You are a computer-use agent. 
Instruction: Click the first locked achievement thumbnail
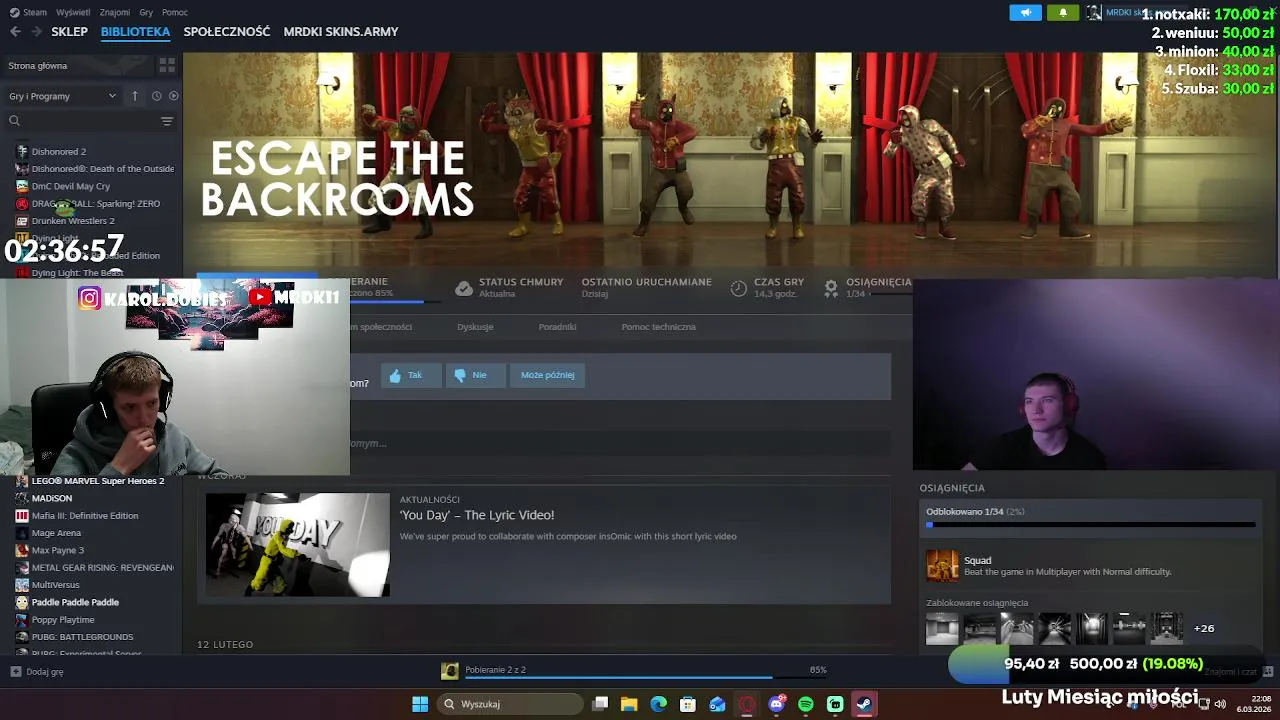click(x=942, y=628)
